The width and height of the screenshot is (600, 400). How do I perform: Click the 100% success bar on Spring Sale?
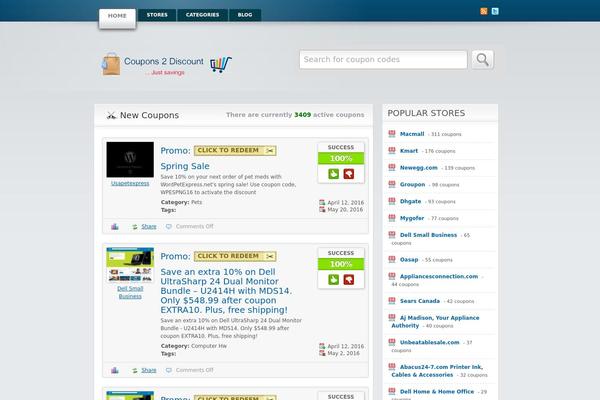point(341,158)
